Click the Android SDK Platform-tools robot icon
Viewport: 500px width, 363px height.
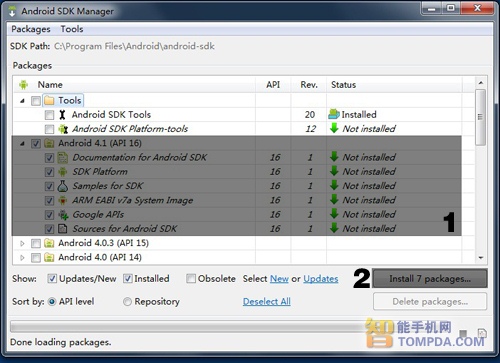63,129
